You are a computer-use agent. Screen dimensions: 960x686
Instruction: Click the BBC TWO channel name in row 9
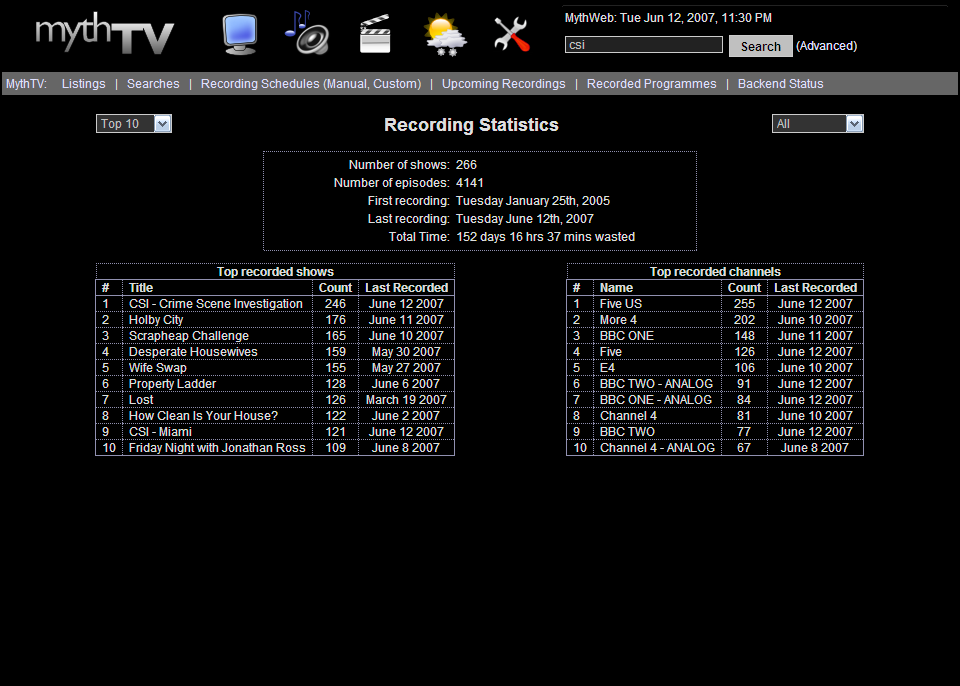pos(627,431)
